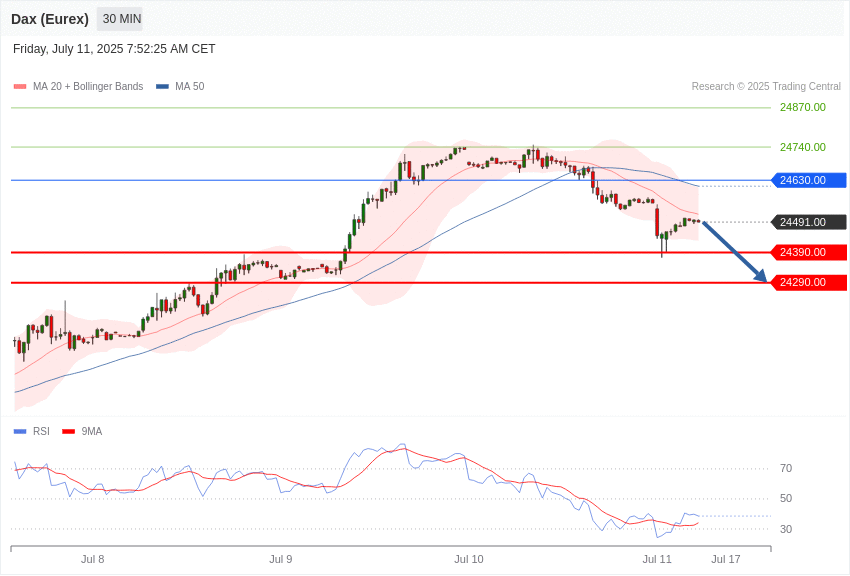Click the RSI 50 axis label
The height and width of the screenshot is (576, 850).
point(786,498)
